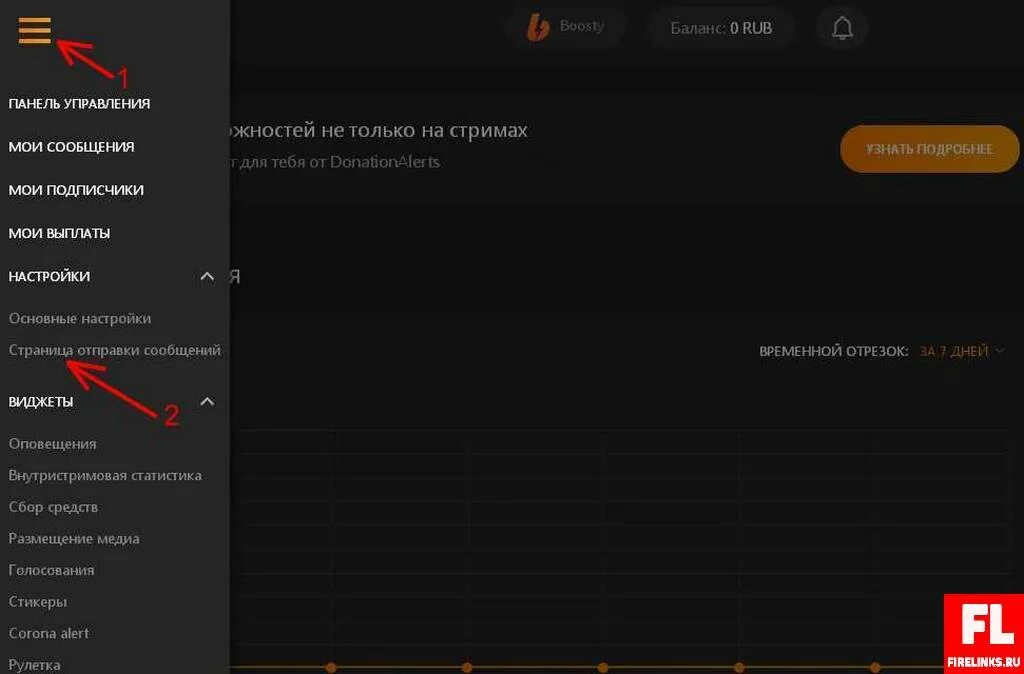Click the Boosty logo button
The width and height of the screenshot is (1024, 674).
pyautogui.click(x=566, y=27)
